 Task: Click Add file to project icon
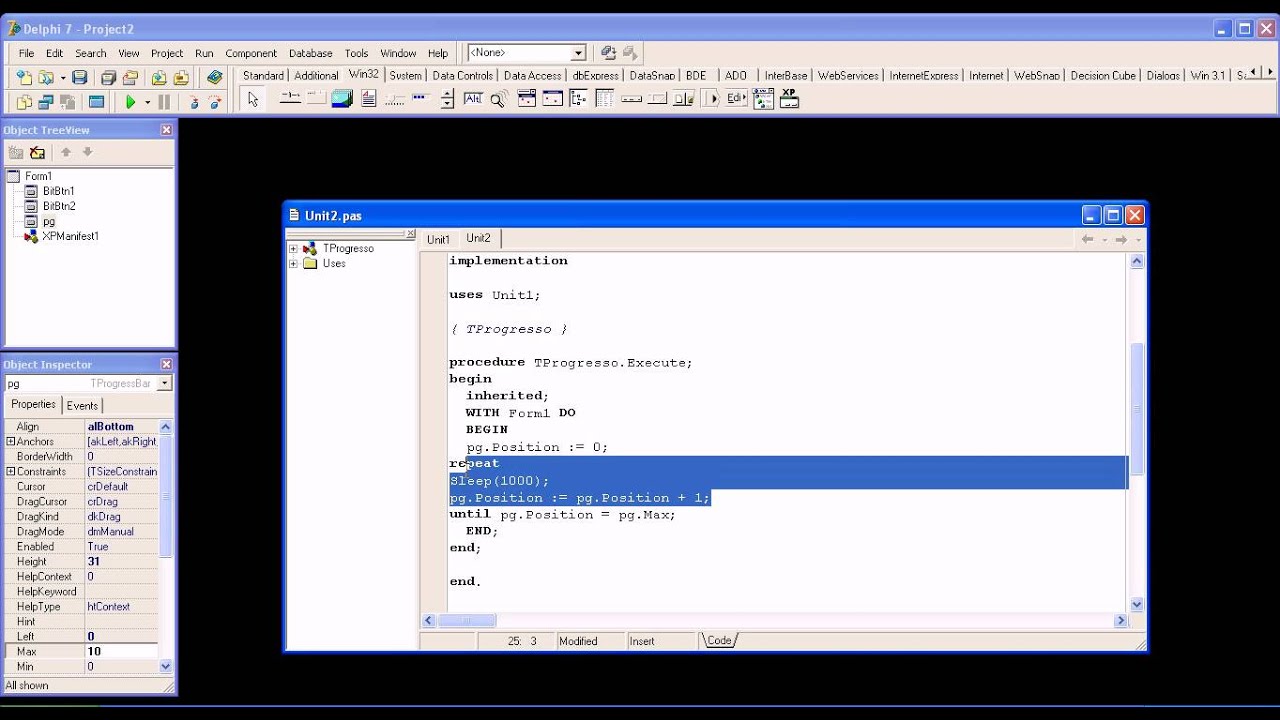tap(159, 77)
